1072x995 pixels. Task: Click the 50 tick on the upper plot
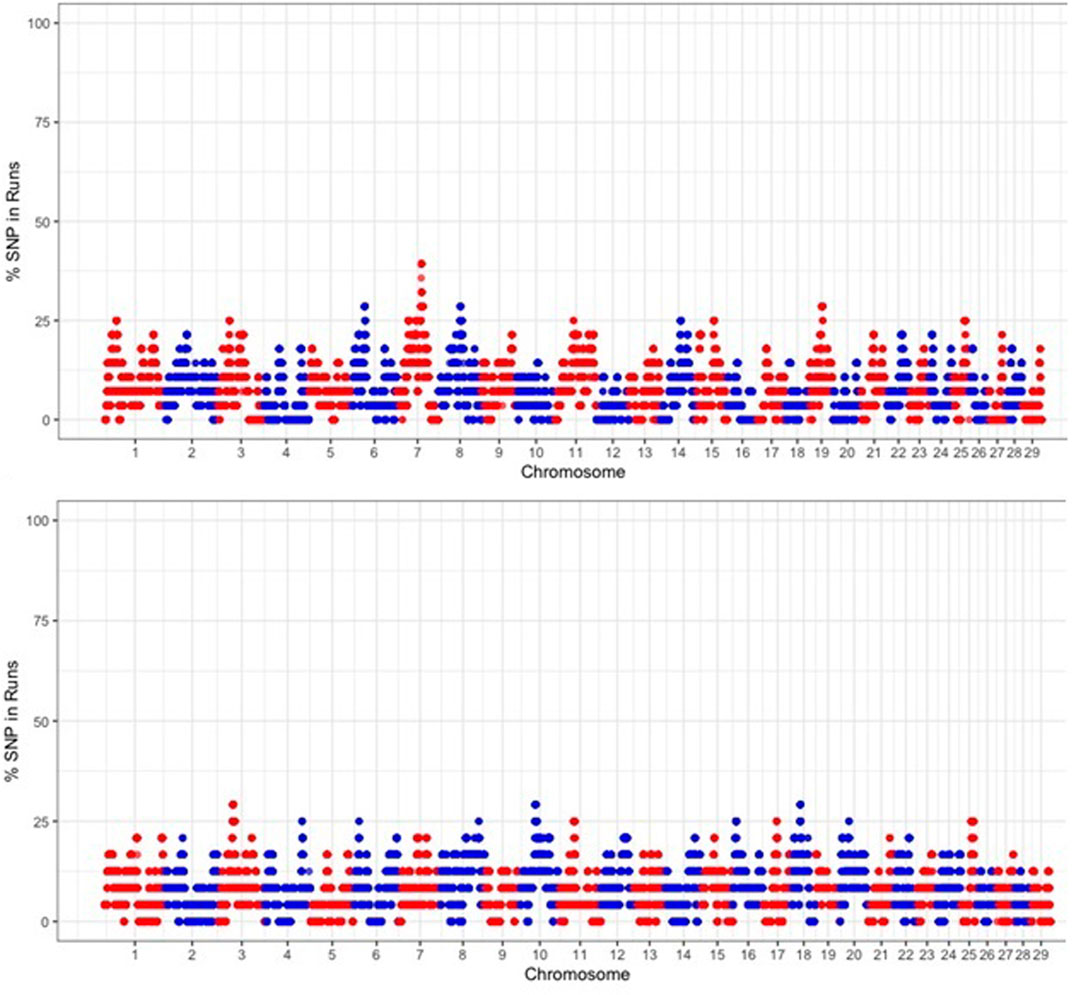pyautogui.click(x=42, y=222)
